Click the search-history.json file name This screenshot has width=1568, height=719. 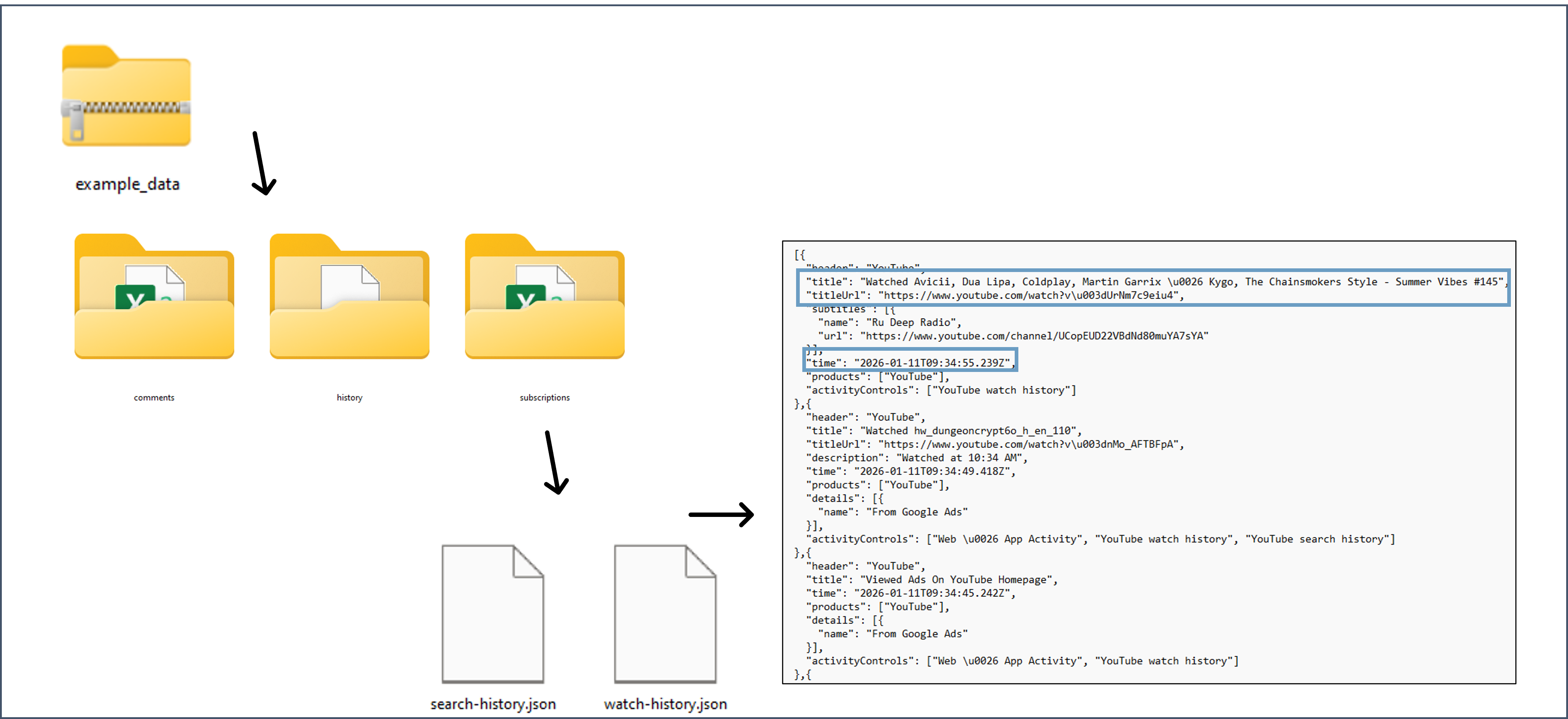pos(493,704)
